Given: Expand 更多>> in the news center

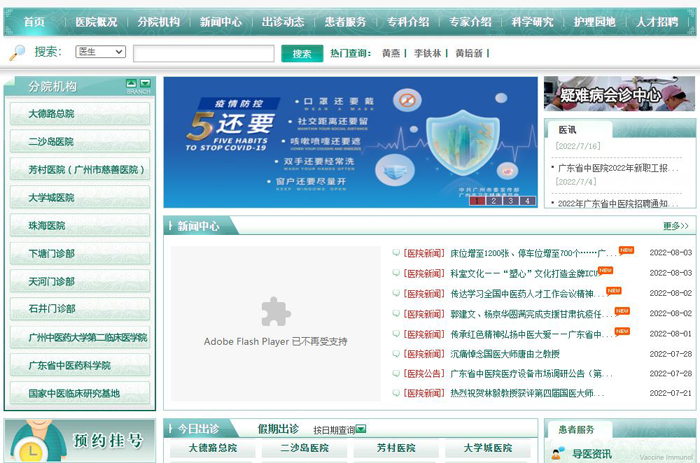Looking at the screenshot, I should pos(676,226).
